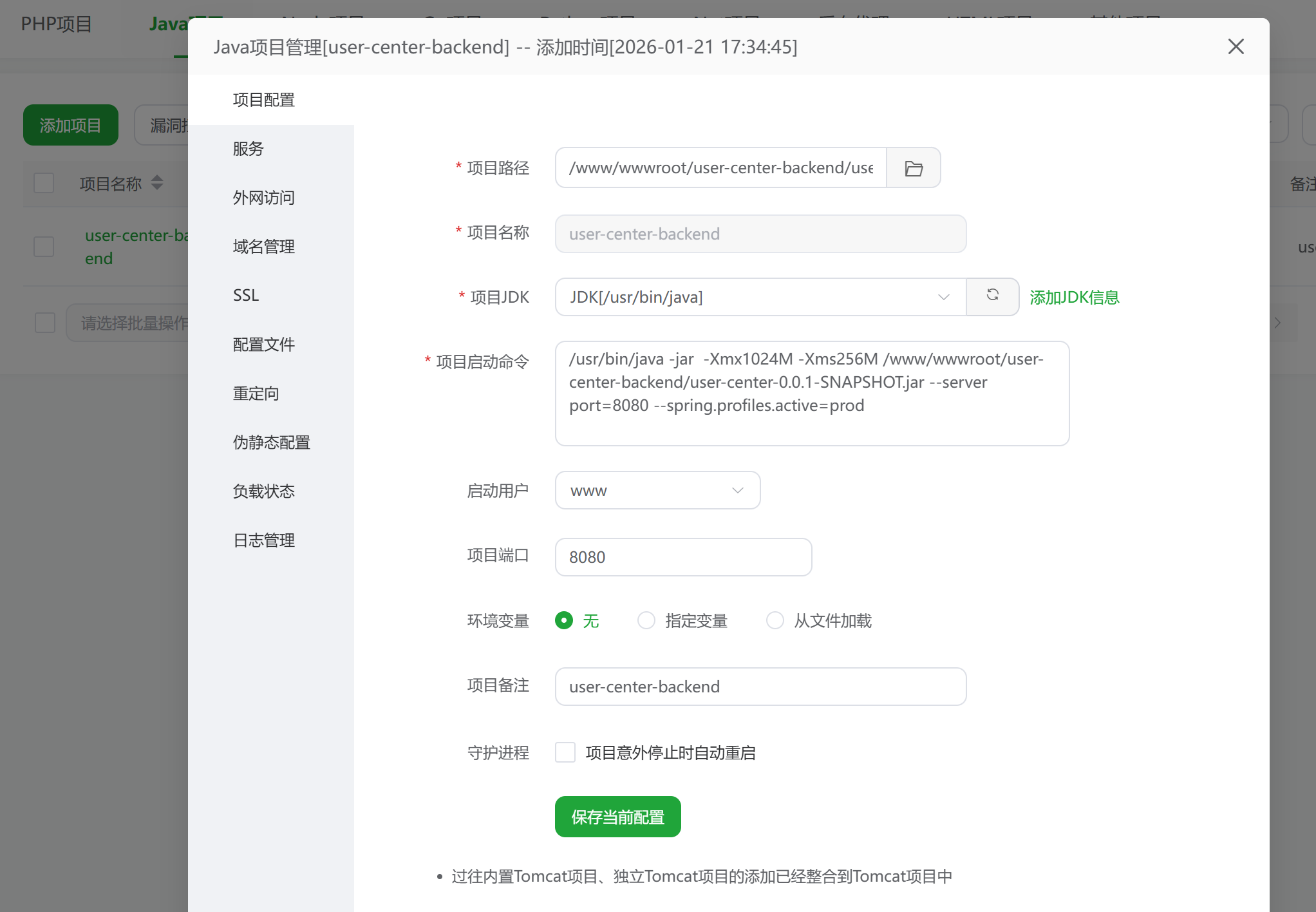Select the 从文件加载 radio option
Image resolution: width=1316 pixels, height=912 pixels.
(775, 621)
